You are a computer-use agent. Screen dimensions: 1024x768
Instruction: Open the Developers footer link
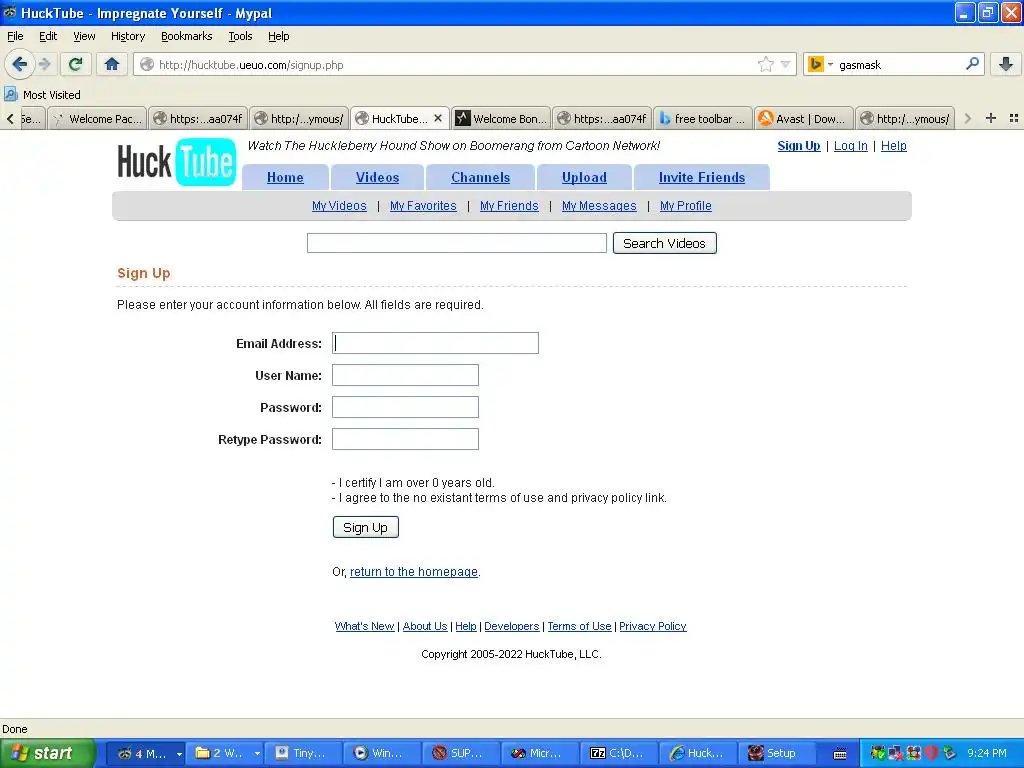511,626
